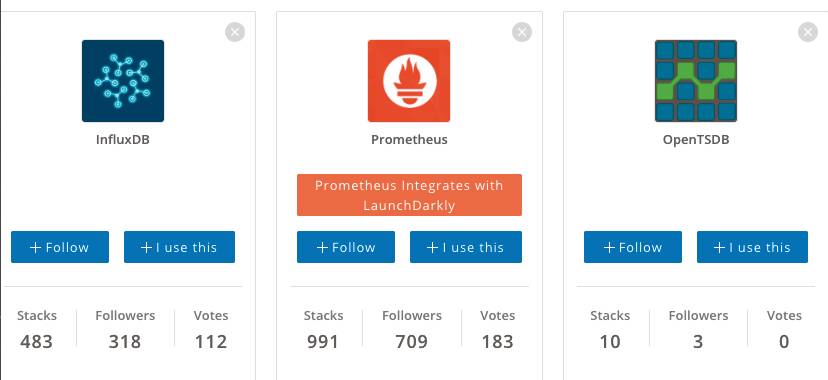View Prometheus 183 votes count
Viewport: 828px width, 380px height.
(497, 342)
